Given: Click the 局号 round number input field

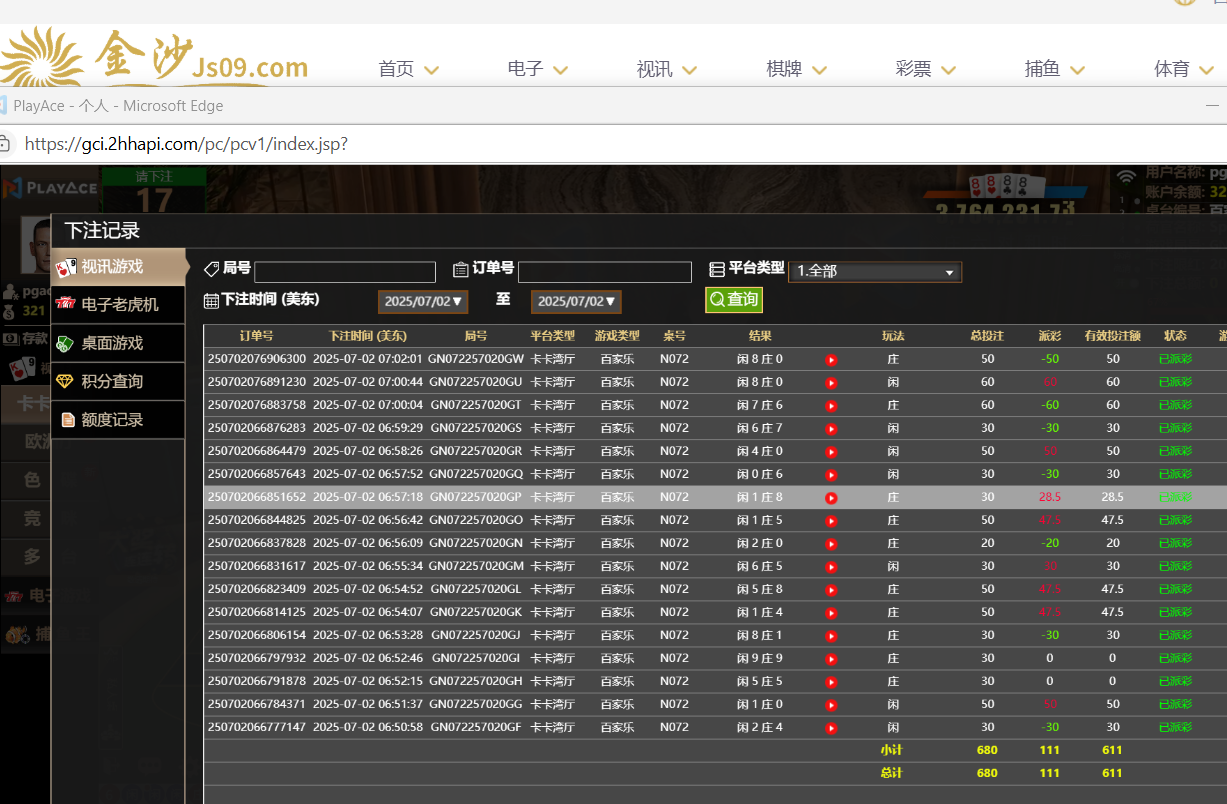Looking at the screenshot, I should pyautogui.click(x=345, y=272).
